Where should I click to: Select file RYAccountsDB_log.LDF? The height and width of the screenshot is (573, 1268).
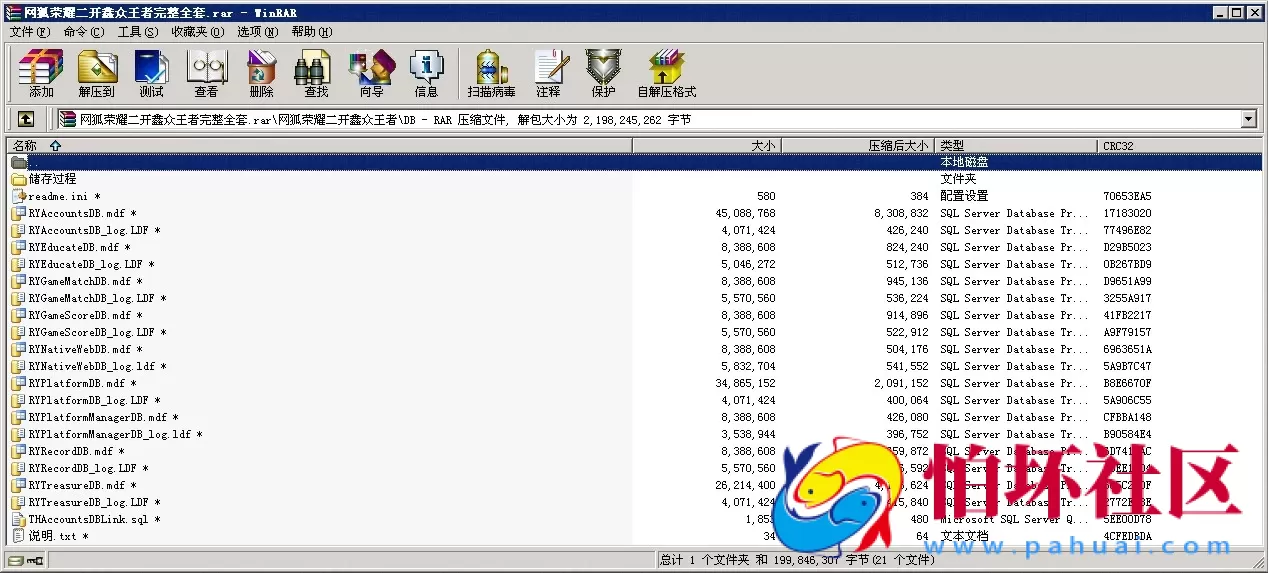pyautogui.click(x=634, y=230)
